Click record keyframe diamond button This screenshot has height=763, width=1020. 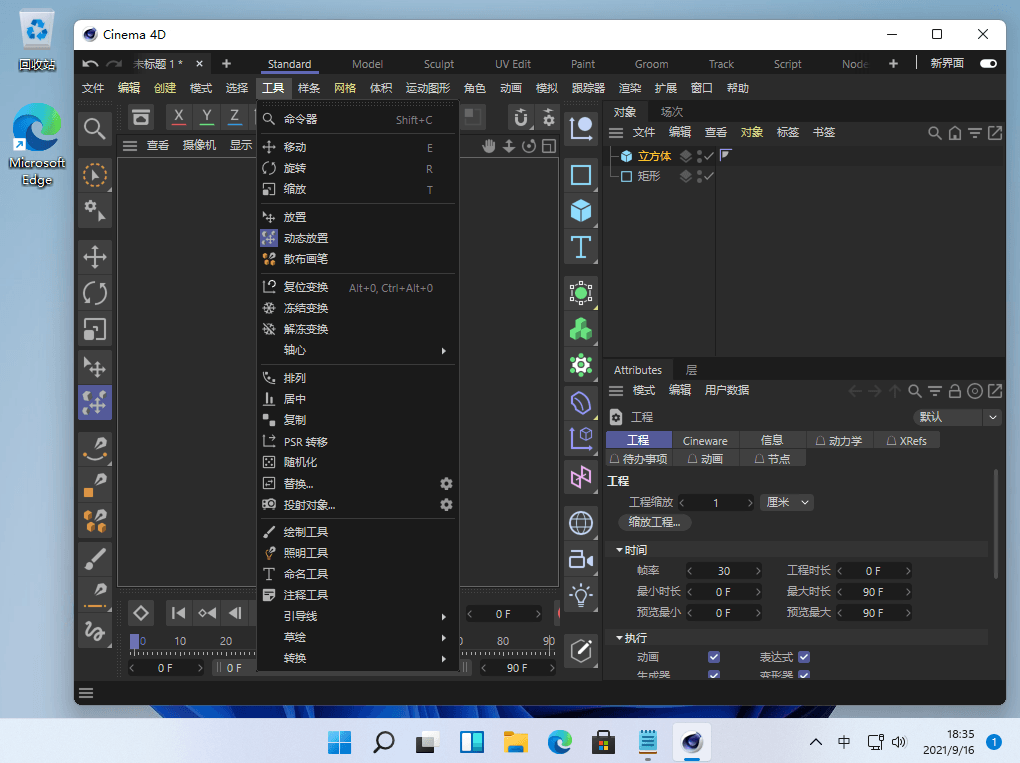[x=141, y=613]
